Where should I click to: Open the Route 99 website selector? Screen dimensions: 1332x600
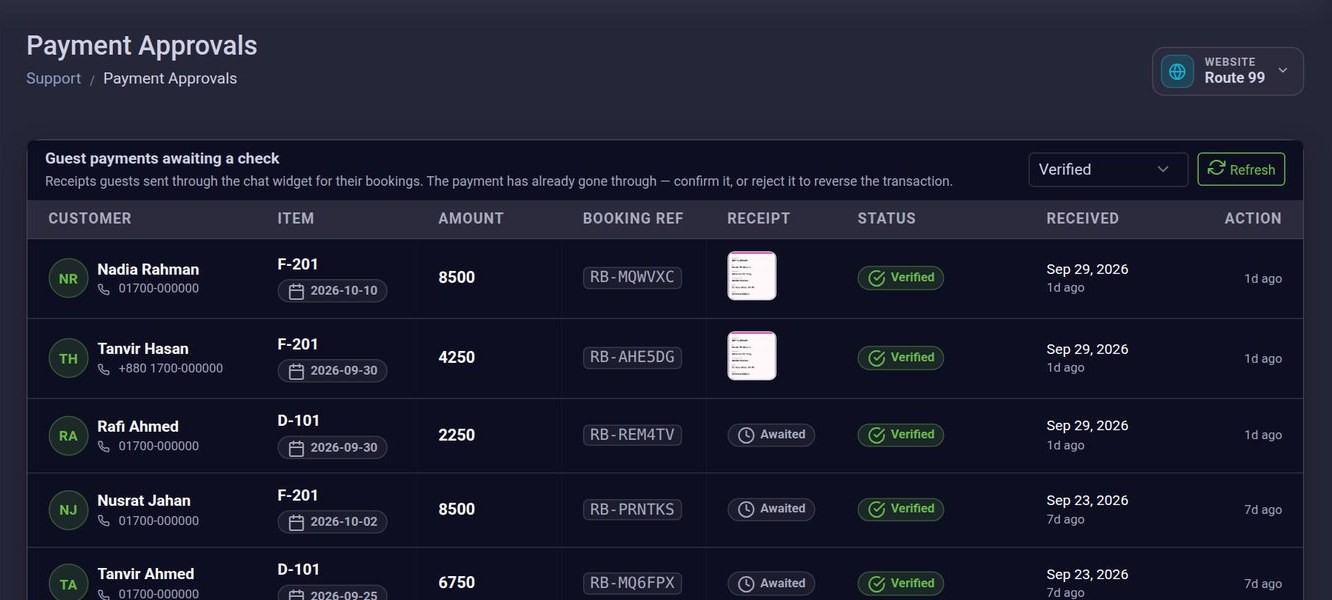click(1227, 72)
